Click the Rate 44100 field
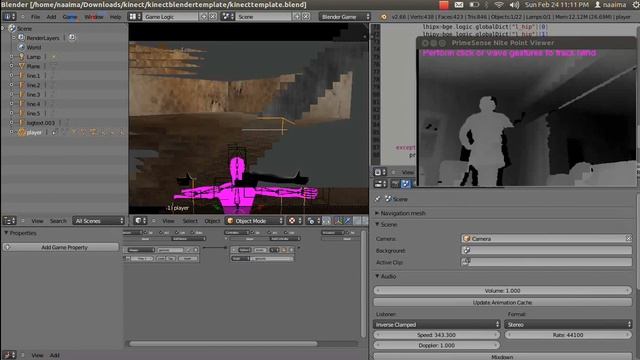Image resolution: width=640 pixels, height=360 pixels. pyautogui.click(x=568, y=335)
